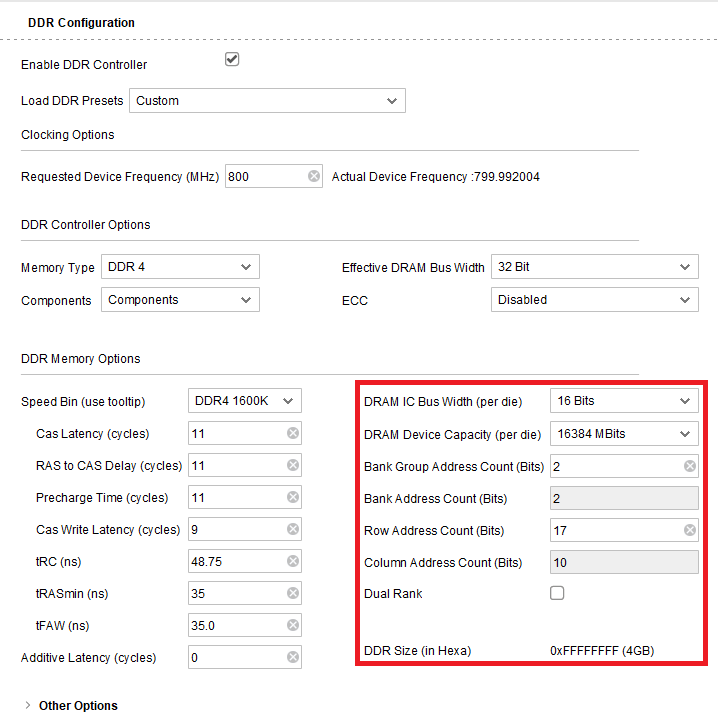This screenshot has height=717, width=718.
Task: Click the DDR Configuration heading
Action: tap(81, 22)
